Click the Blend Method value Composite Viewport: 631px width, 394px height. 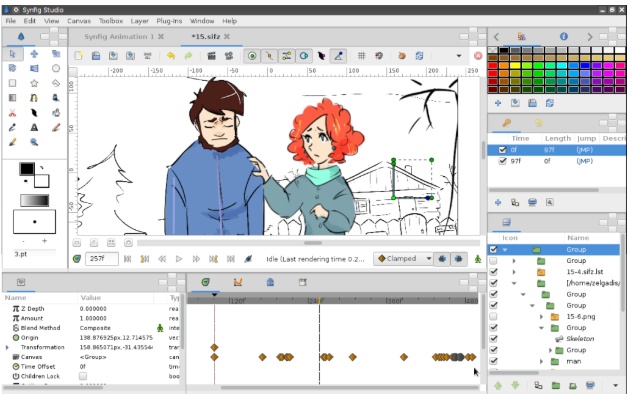click(95, 328)
